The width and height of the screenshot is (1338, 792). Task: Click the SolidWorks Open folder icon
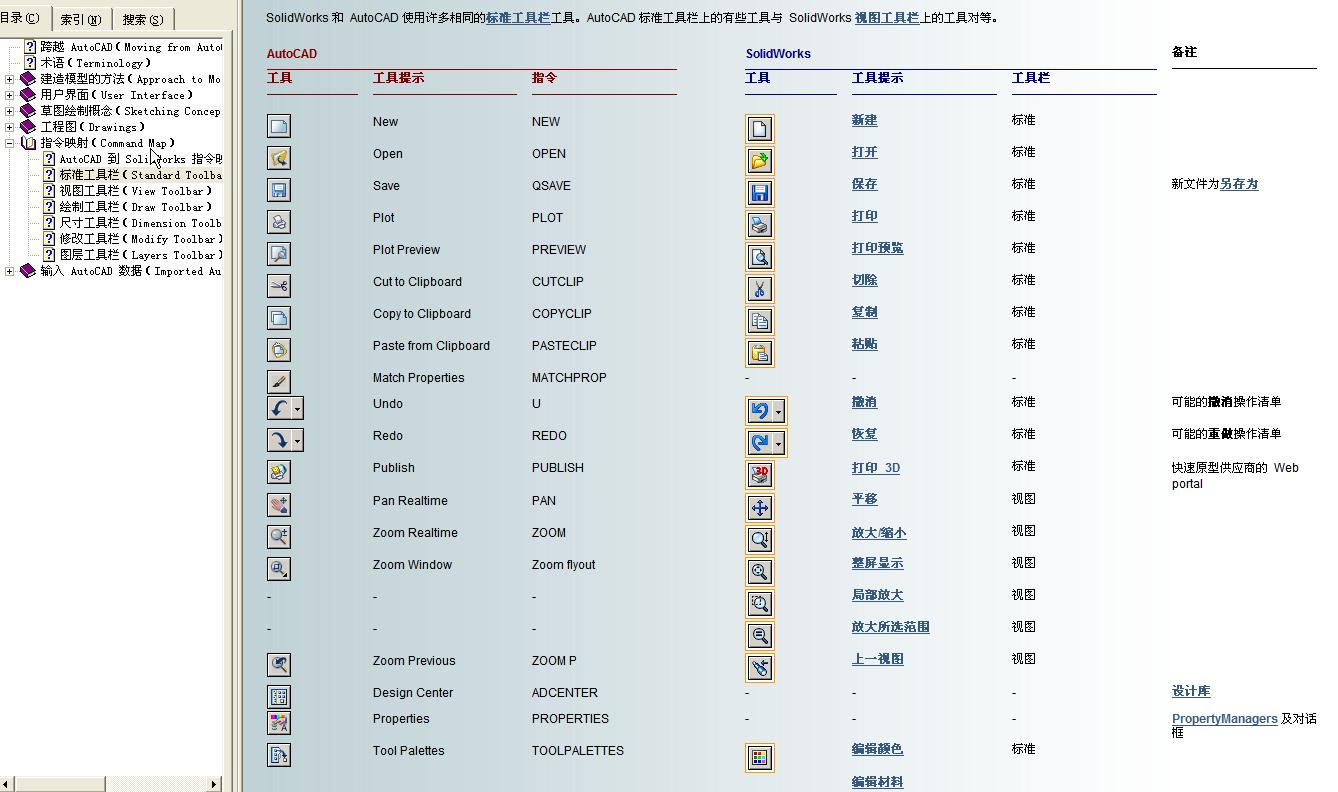(x=760, y=160)
